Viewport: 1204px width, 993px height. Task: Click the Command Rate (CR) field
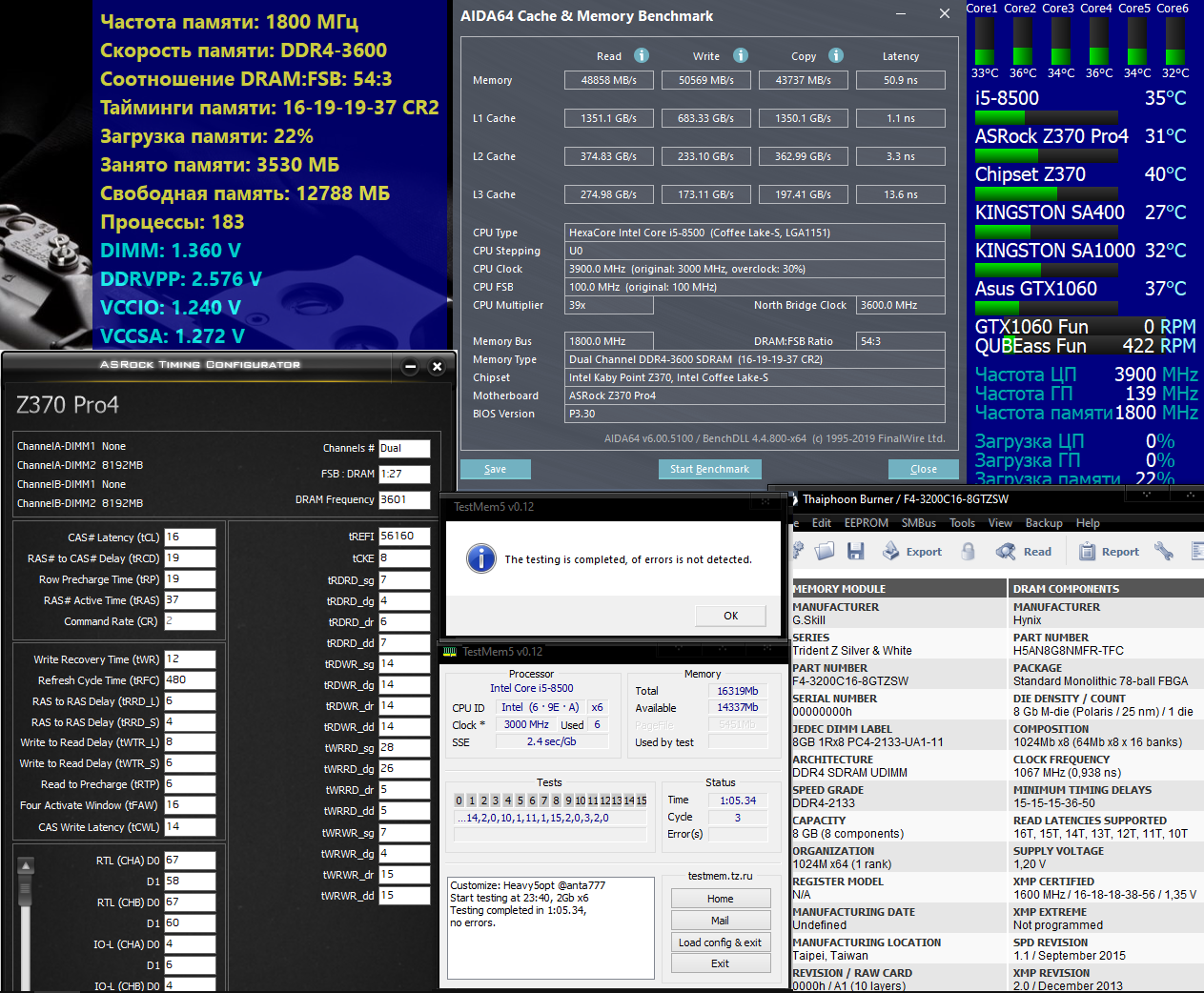click(x=190, y=621)
